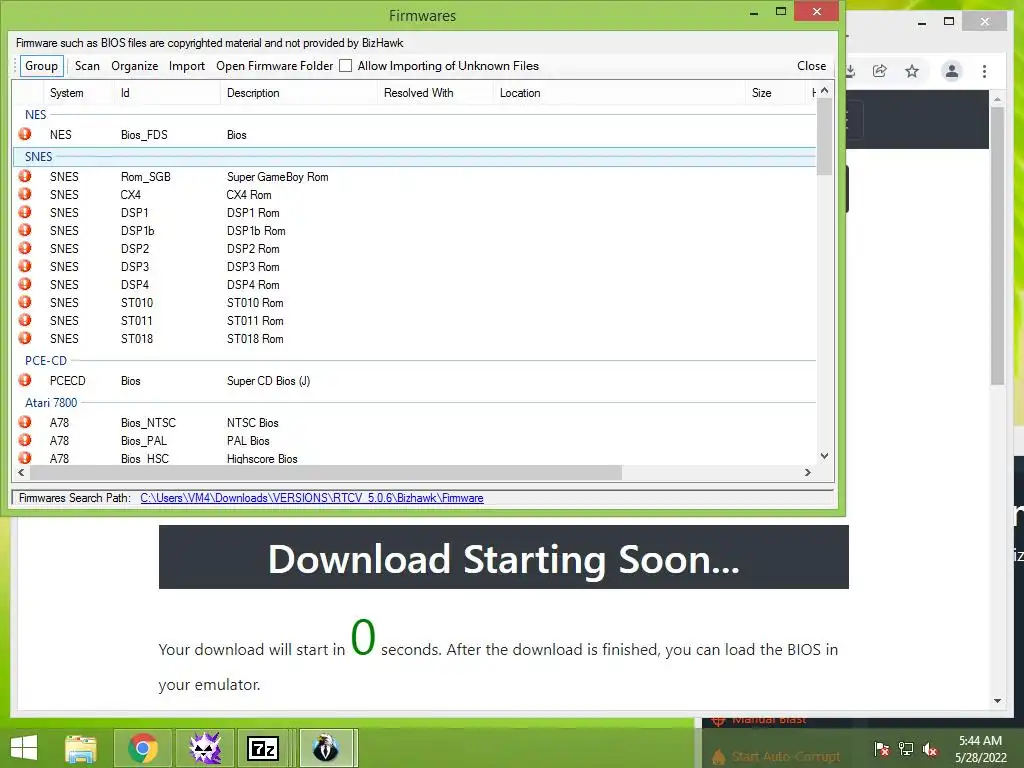
Task: Select the Highscore Bios description text
Action: [x=262, y=458]
